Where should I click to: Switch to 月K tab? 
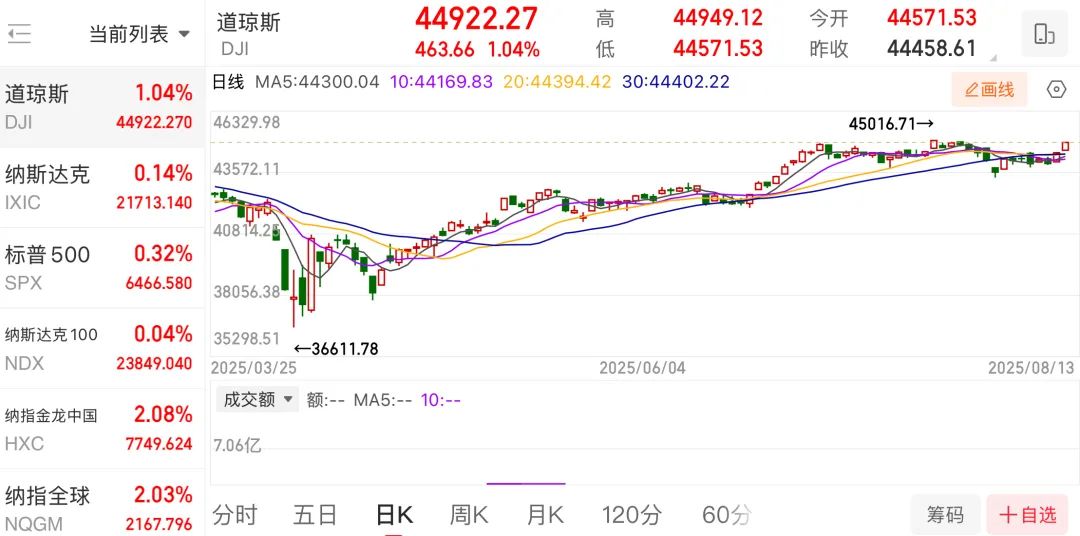(x=545, y=515)
